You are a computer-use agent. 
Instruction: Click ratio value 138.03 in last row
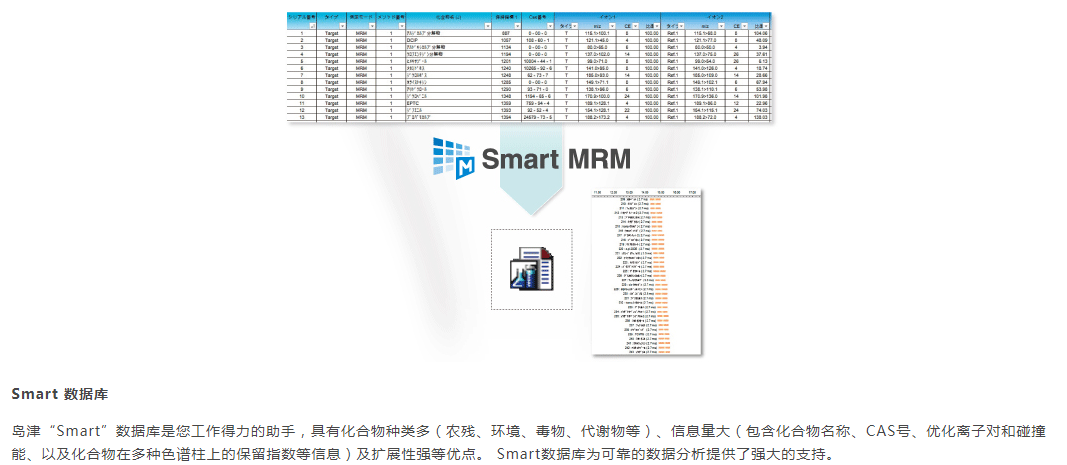point(760,117)
